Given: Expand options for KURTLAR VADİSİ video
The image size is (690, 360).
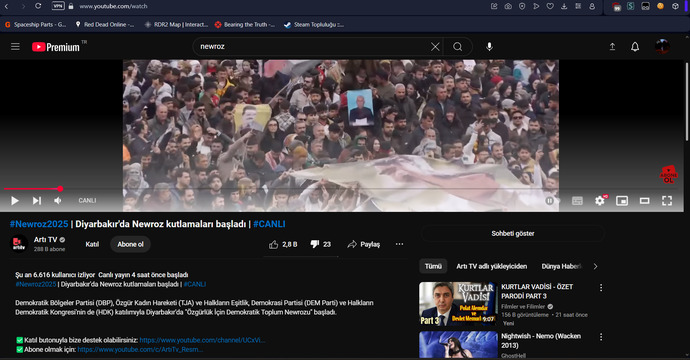Looking at the screenshot, I should coord(601,288).
